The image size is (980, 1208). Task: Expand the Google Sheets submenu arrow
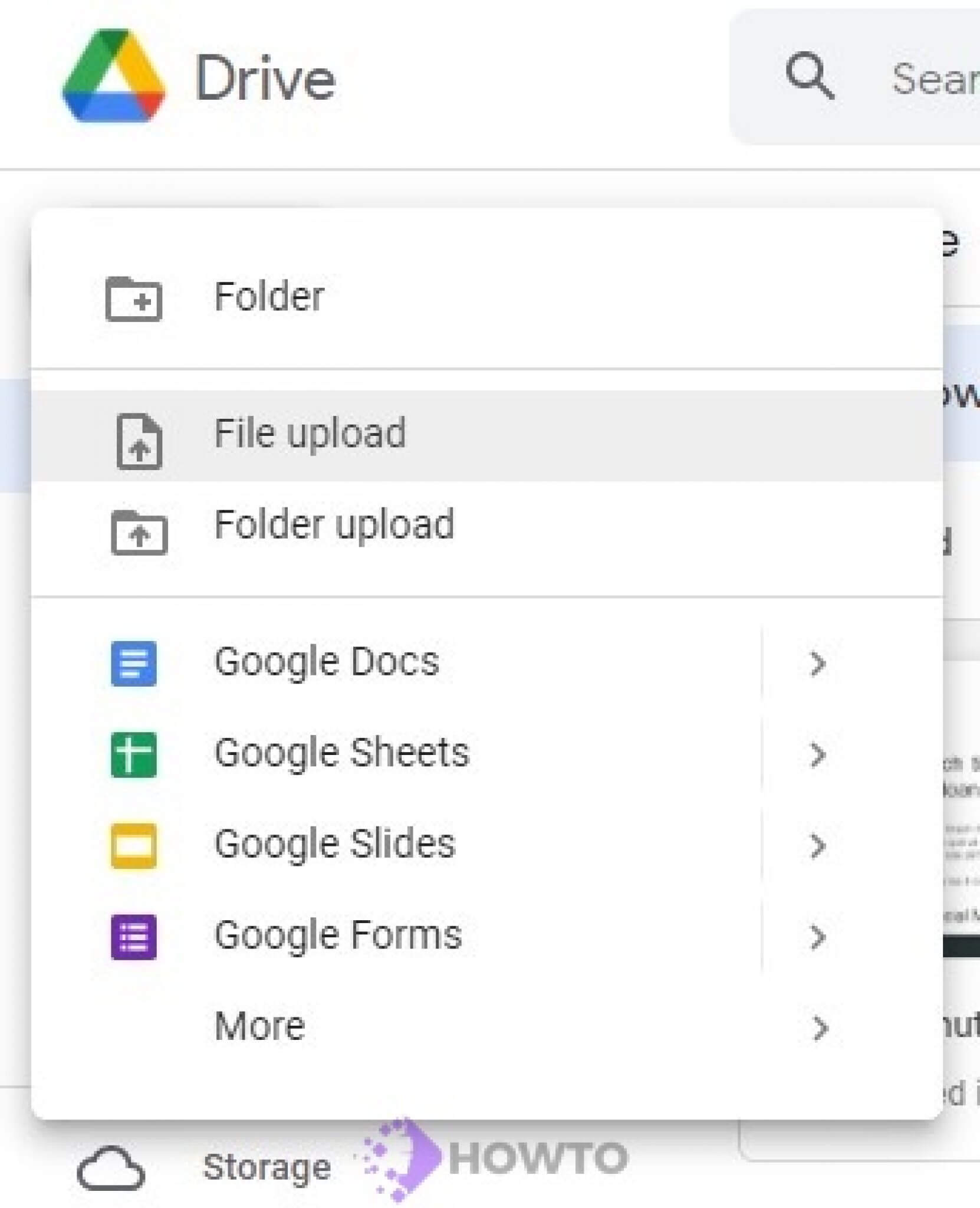click(817, 755)
